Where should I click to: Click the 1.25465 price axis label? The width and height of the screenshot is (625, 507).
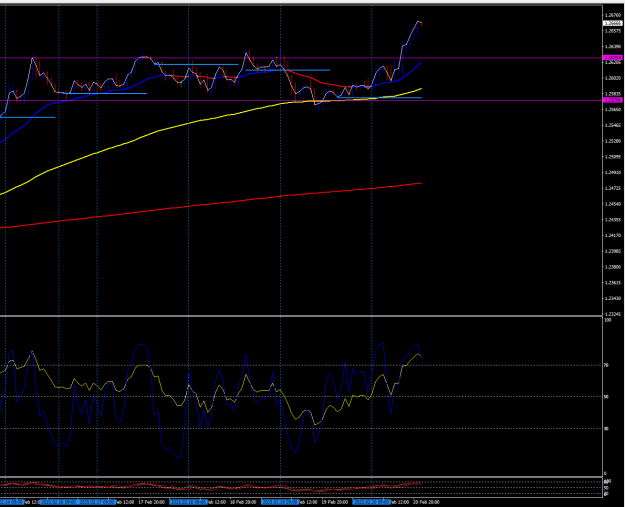tap(613, 125)
